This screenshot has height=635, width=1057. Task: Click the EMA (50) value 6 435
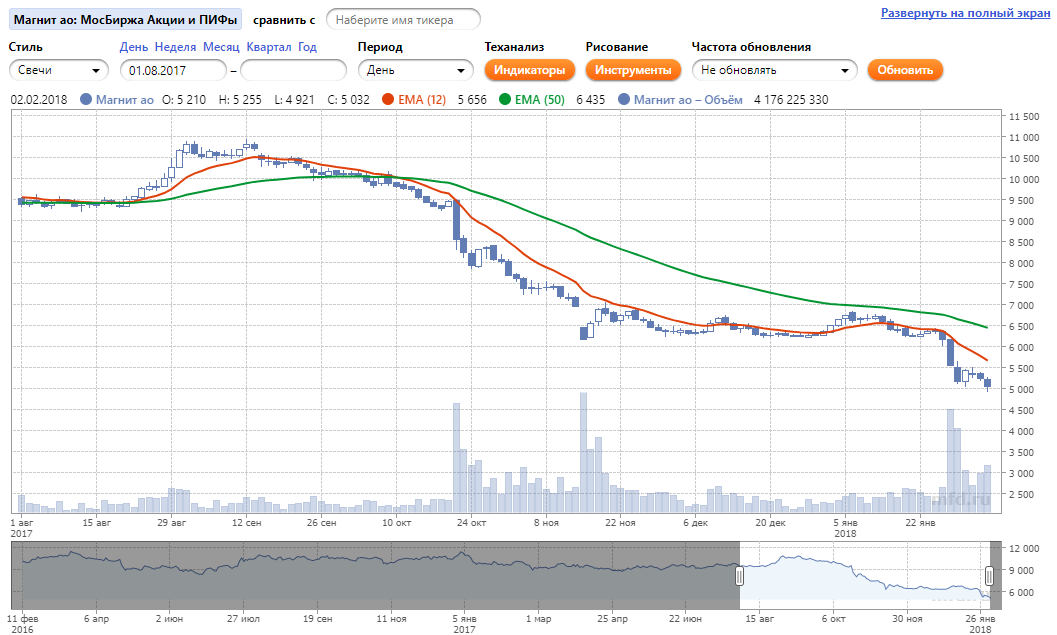point(591,100)
